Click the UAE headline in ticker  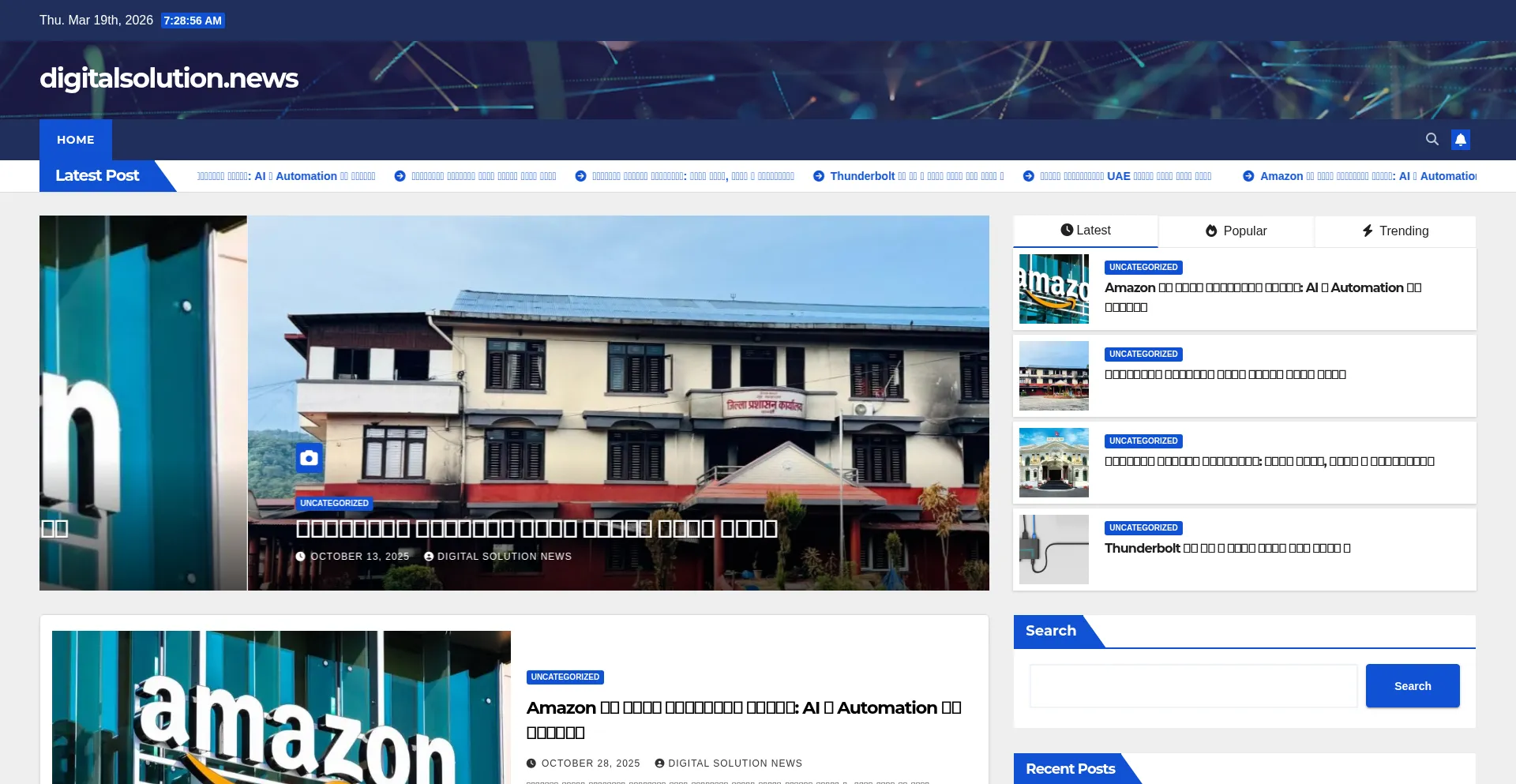coord(1125,176)
